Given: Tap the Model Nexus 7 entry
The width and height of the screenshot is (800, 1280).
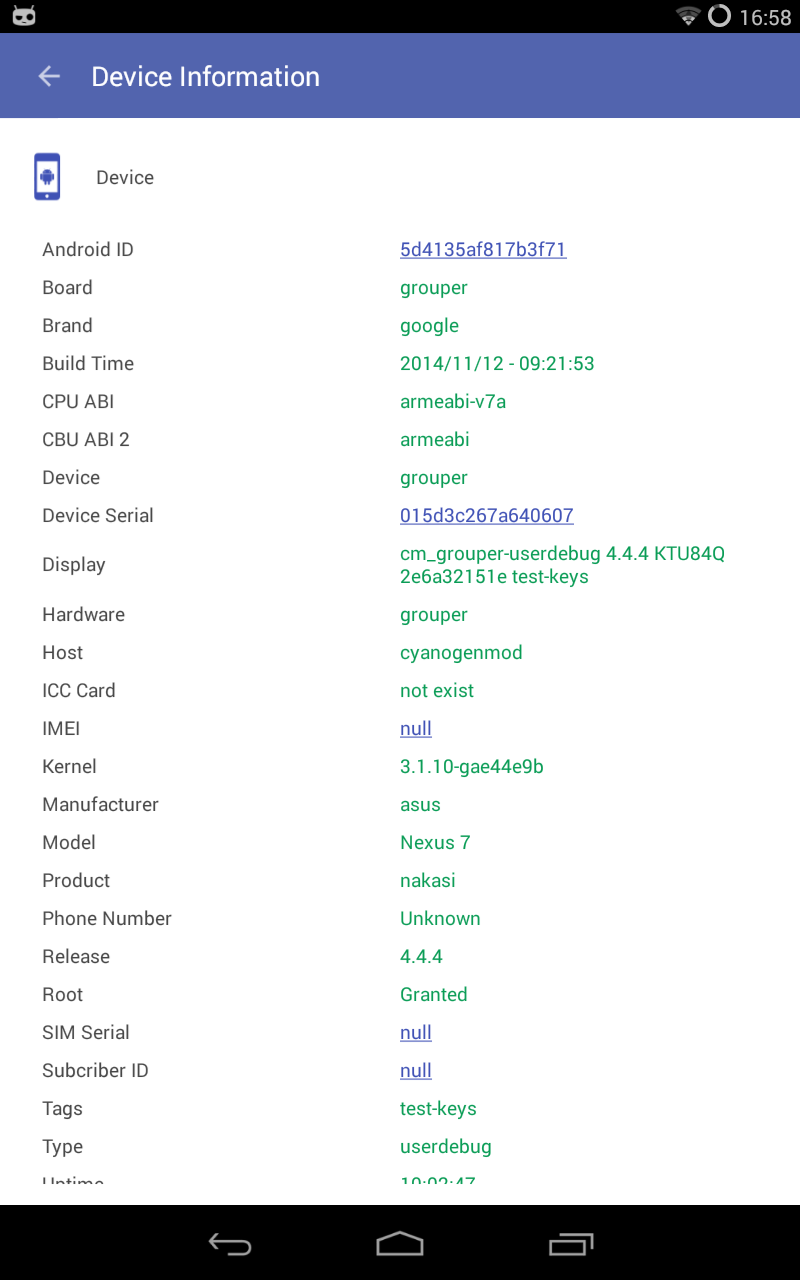Looking at the screenshot, I should pyautogui.click(x=435, y=842).
